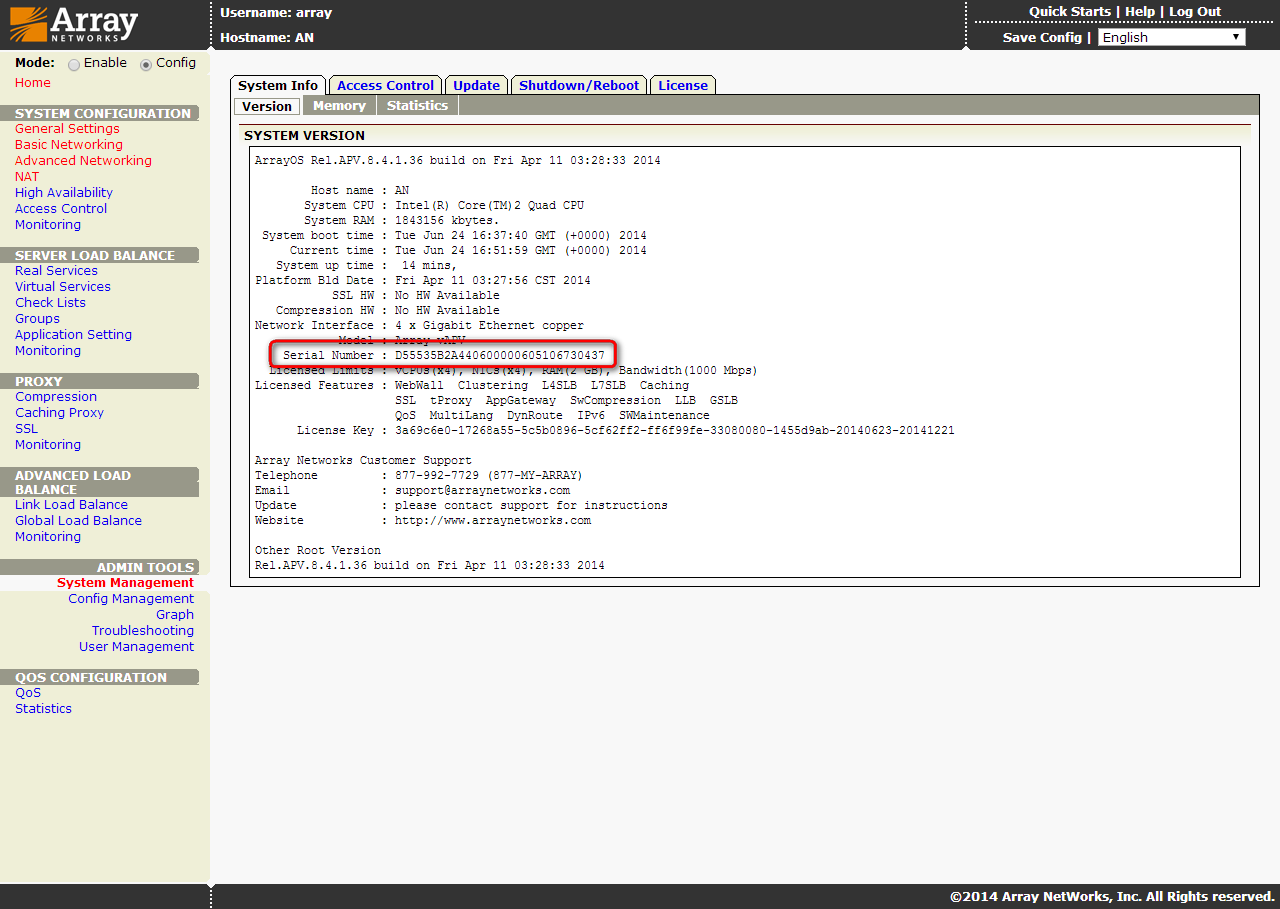The image size is (1280, 909).
Task: Open the Help link in header
Action: coord(1140,12)
